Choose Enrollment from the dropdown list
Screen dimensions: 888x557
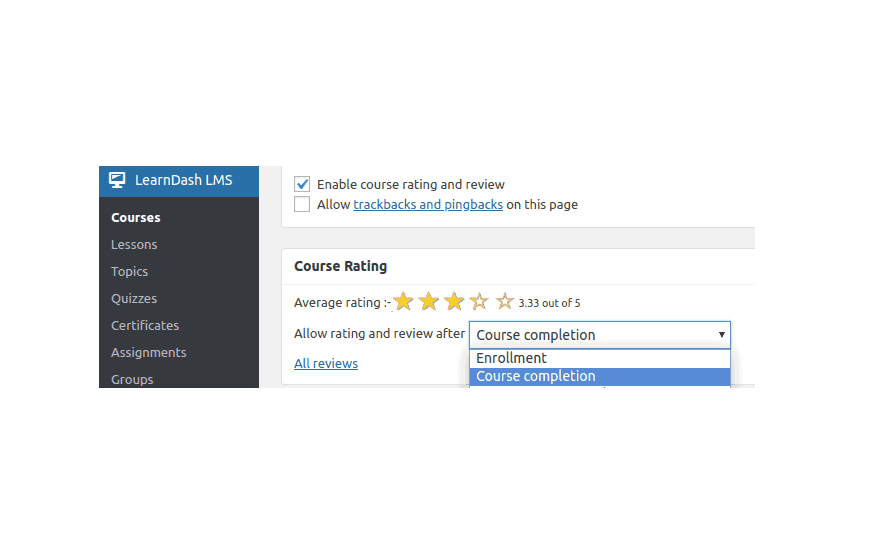pos(600,358)
